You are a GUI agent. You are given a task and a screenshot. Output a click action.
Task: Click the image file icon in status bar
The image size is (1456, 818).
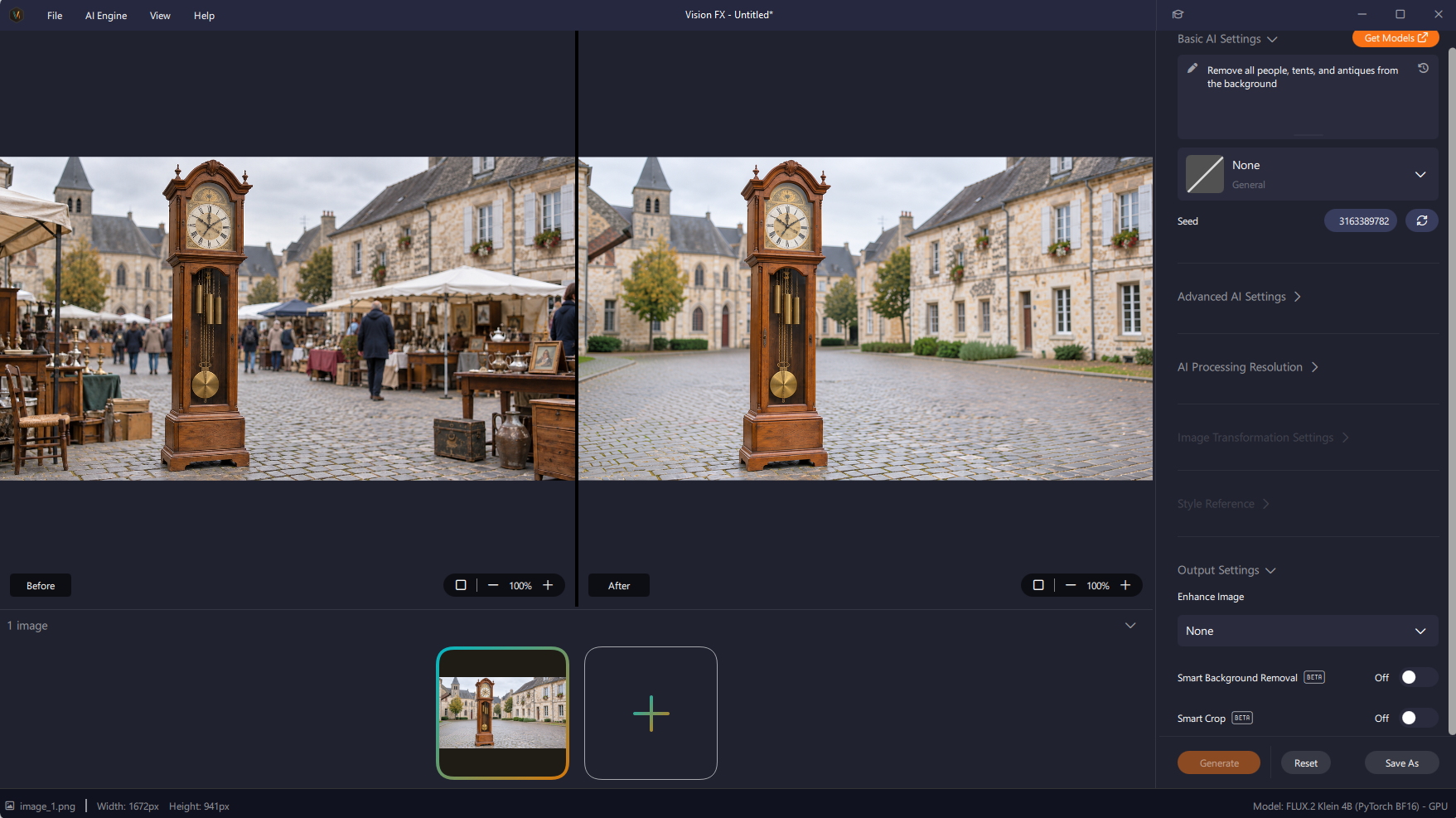[x=10, y=806]
